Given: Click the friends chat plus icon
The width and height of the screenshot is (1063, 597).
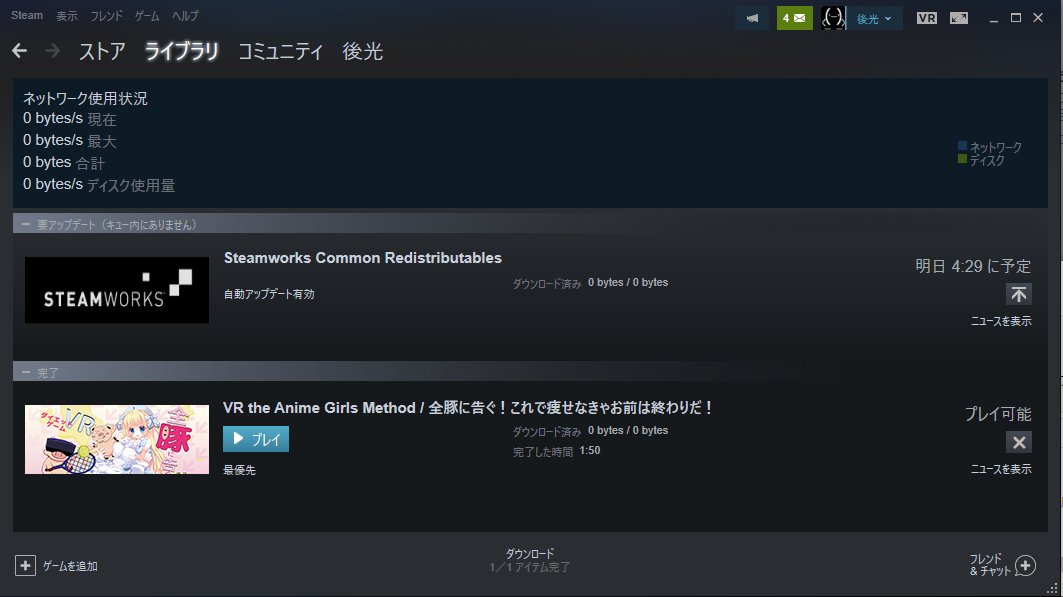Looking at the screenshot, I should click(x=1025, y=565).
